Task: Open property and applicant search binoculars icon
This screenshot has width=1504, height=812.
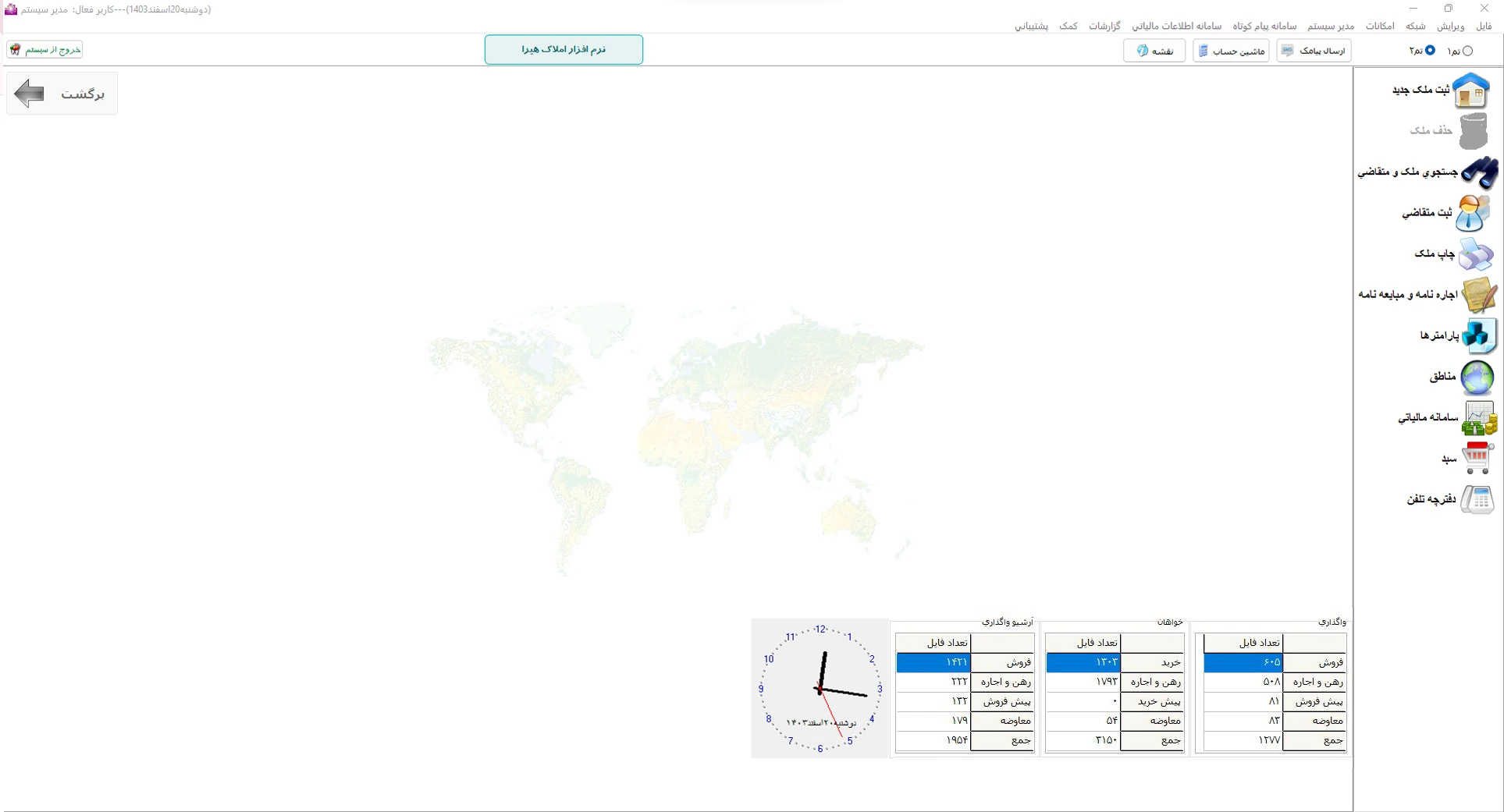Action: pyautogui.click(x=1478, y=172)
